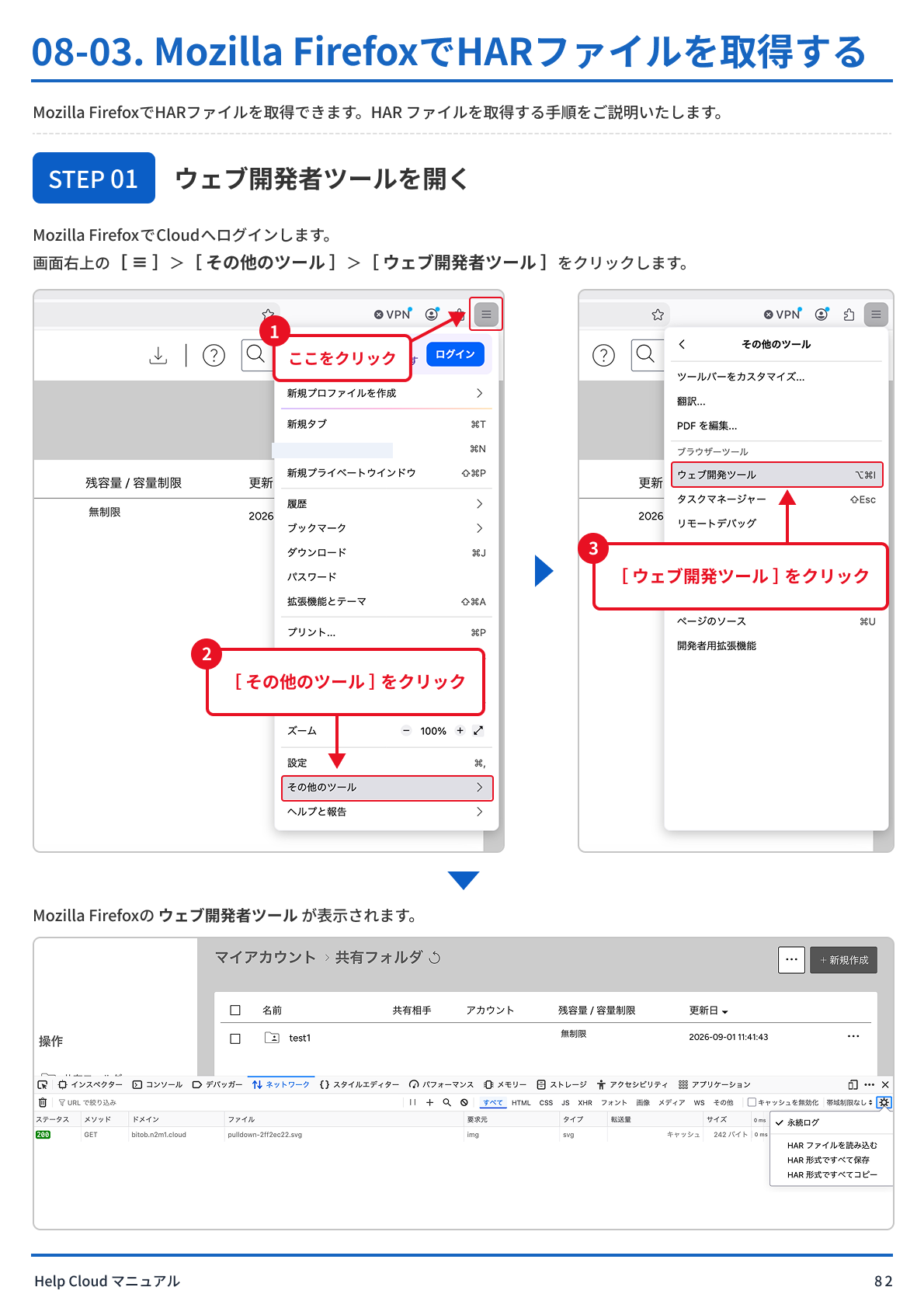Increase zoom with the plus beside 100%
924x1308 pixels.
pos(460,730)
